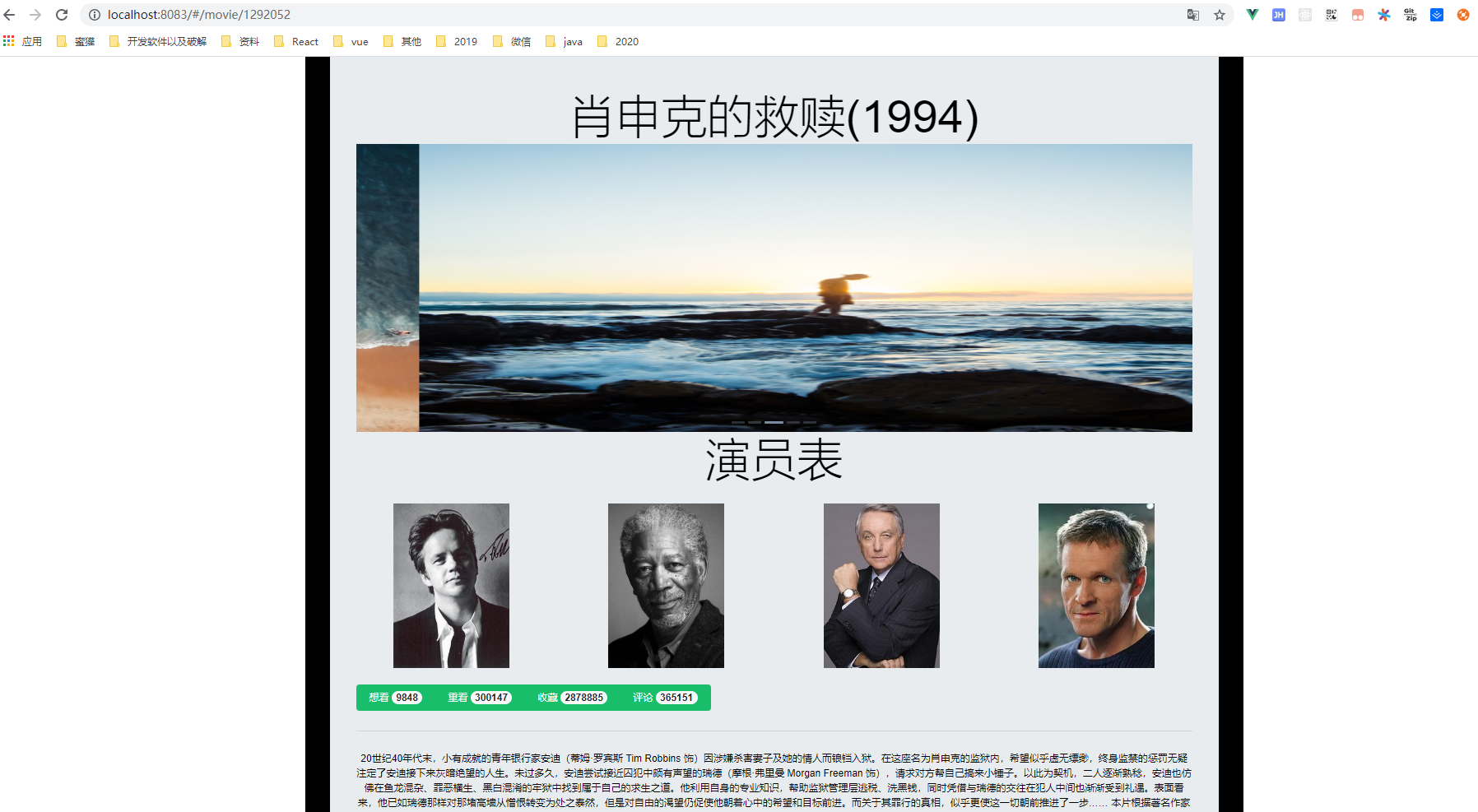Open Tim Robbins actor photo

tap(451, 586)
